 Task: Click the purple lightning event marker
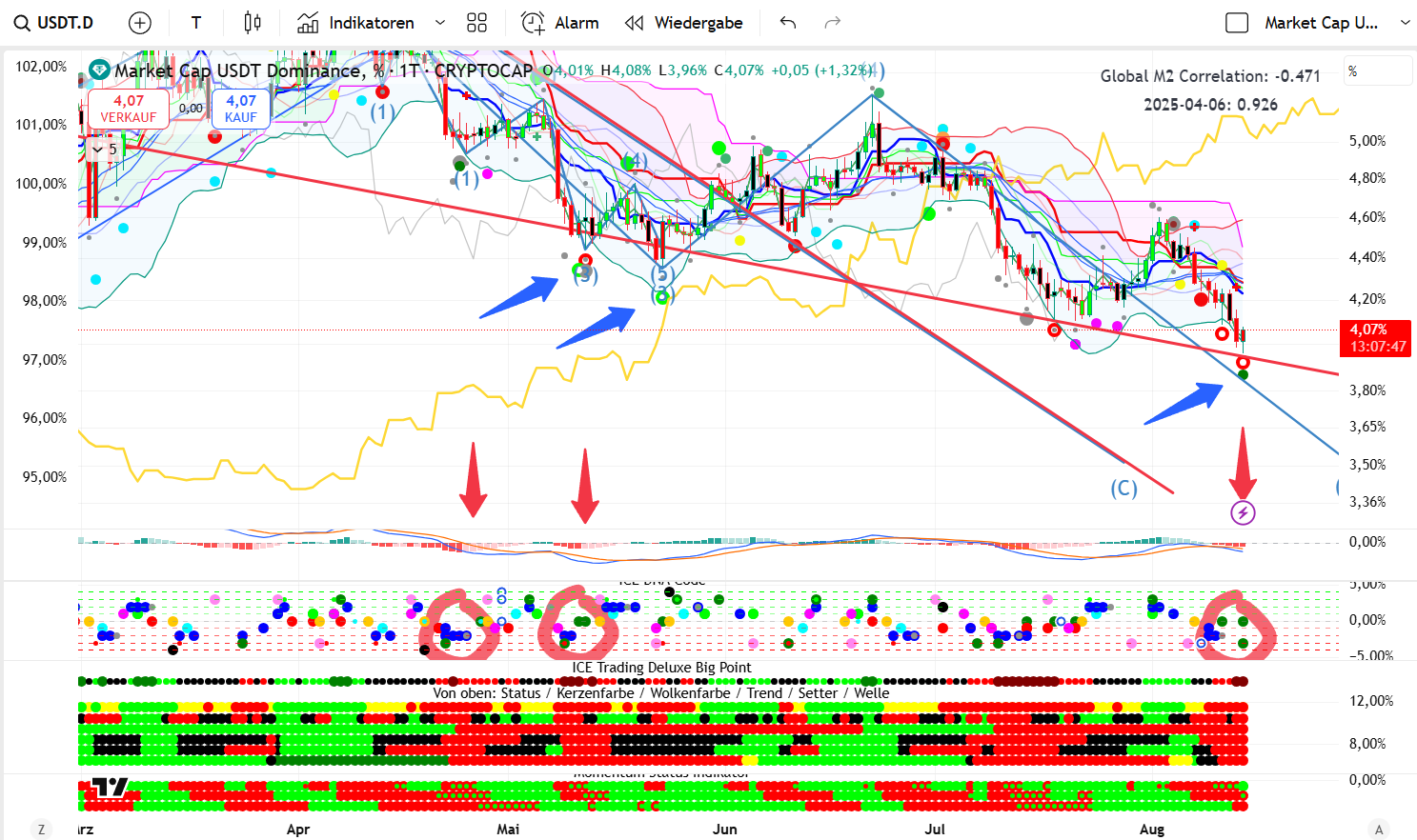pos(1243,513)
